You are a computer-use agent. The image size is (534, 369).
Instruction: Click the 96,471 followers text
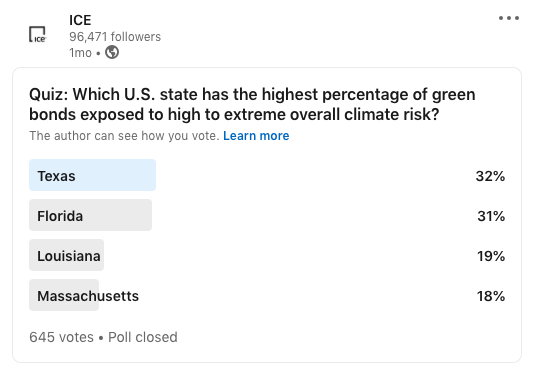pos(115,36)
